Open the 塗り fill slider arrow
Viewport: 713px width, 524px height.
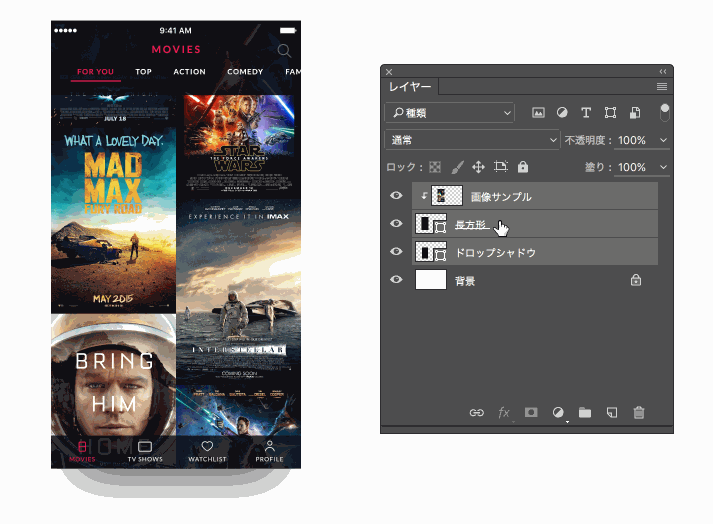(x=663, y=167)
